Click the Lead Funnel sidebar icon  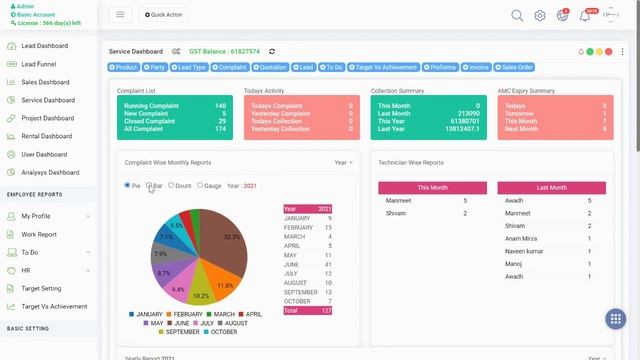[x=11, y=64]
